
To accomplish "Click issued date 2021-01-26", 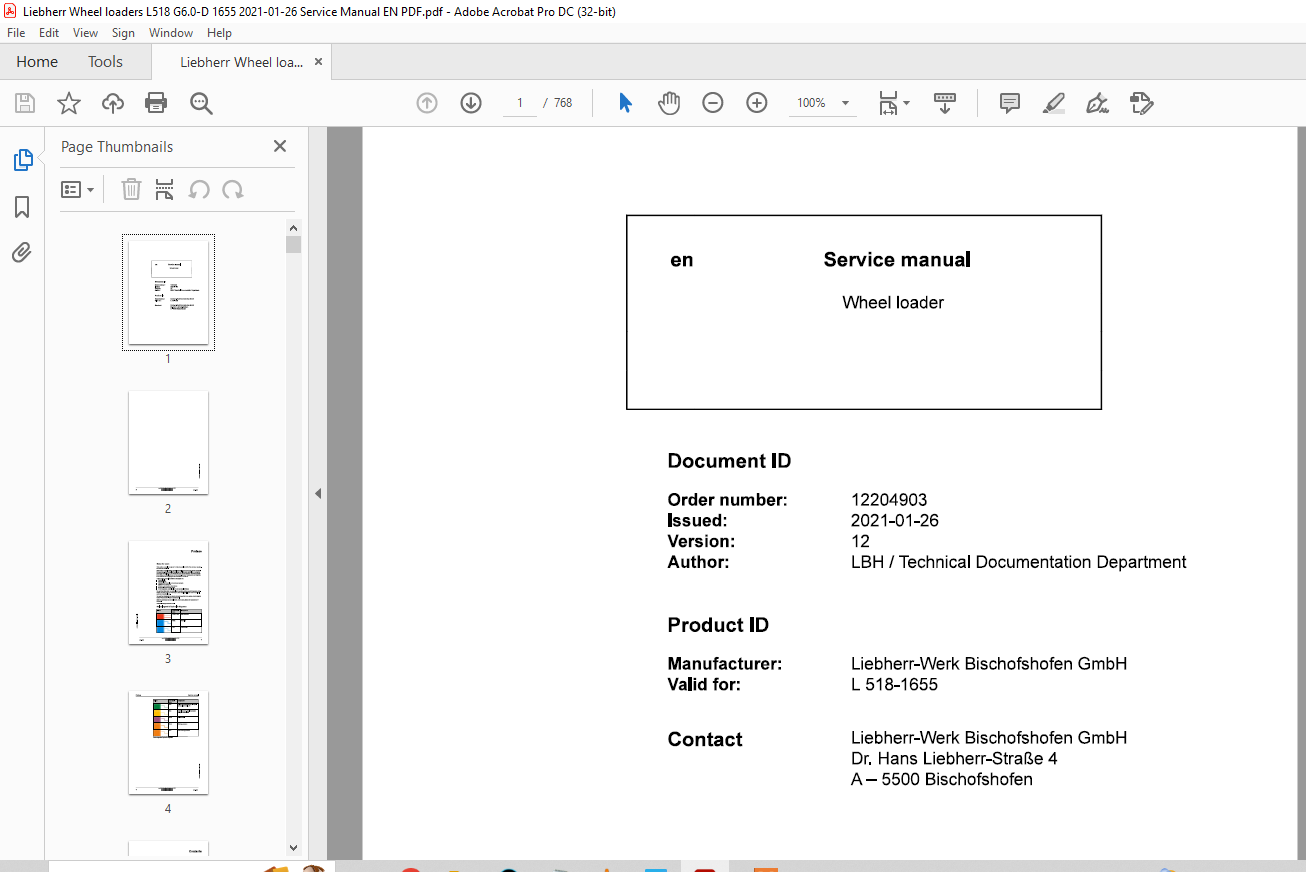I will tap(895, 521).
